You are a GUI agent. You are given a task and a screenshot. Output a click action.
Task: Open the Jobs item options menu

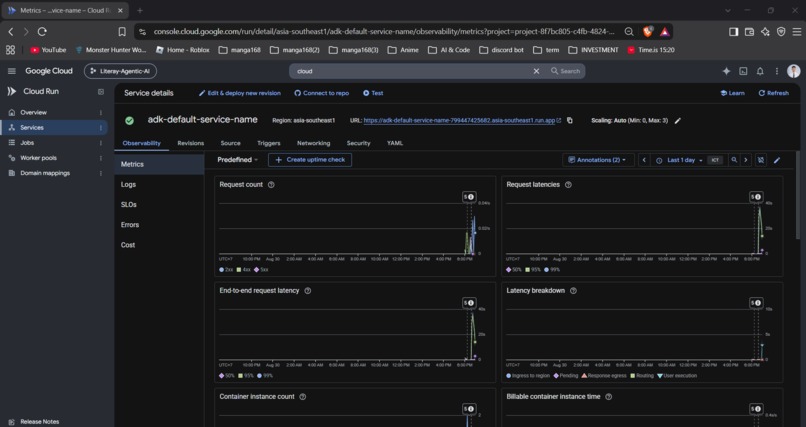(101, 143)
